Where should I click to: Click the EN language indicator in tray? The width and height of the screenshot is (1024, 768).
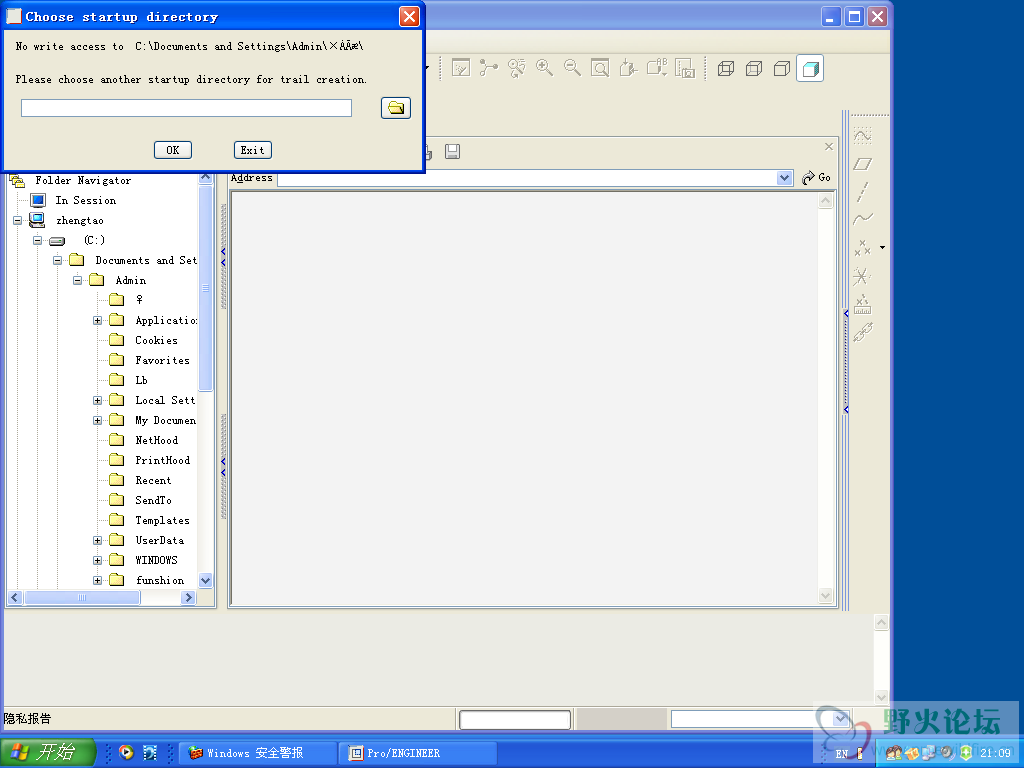click(x=842, y=754)
